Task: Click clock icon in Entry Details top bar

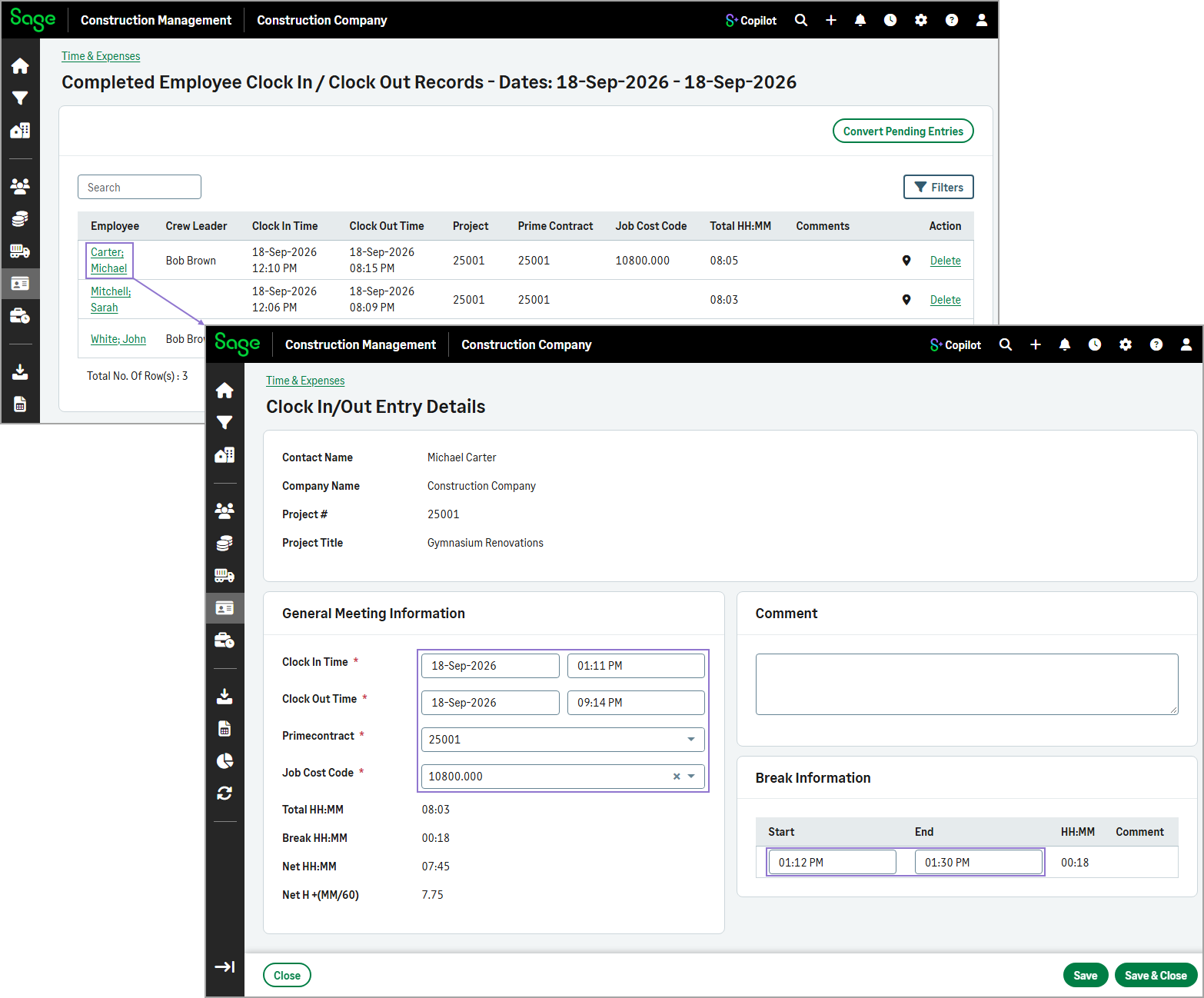Action: point(1095,344)
